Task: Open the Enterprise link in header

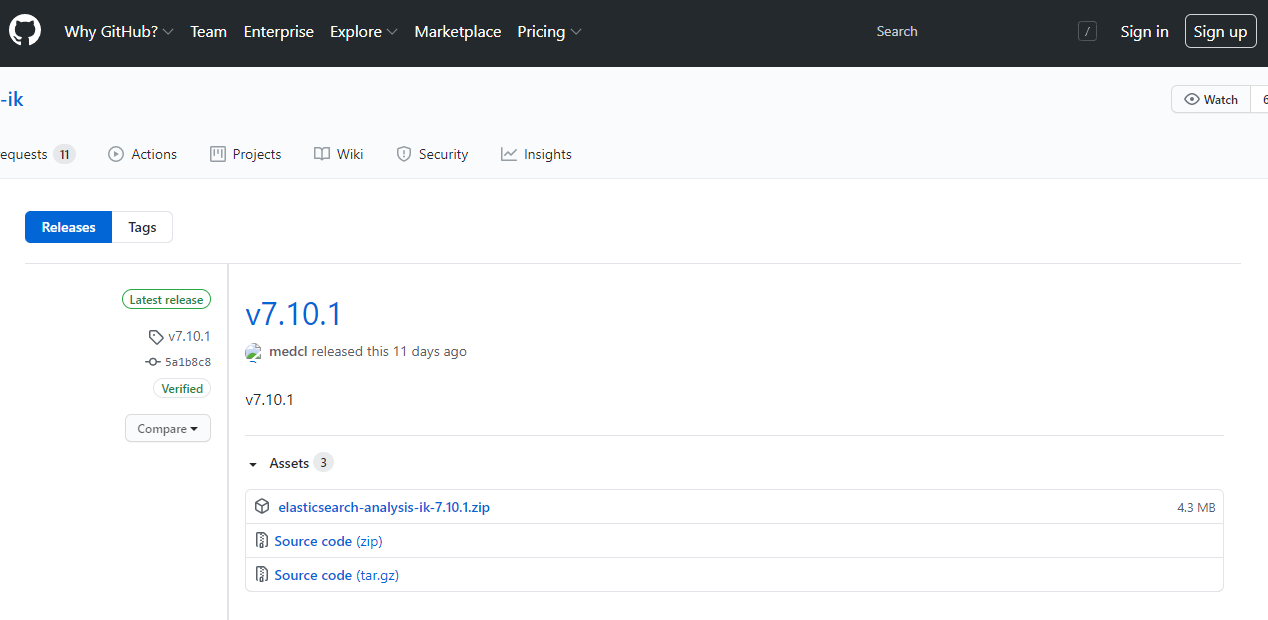Action: coord(279,32)
